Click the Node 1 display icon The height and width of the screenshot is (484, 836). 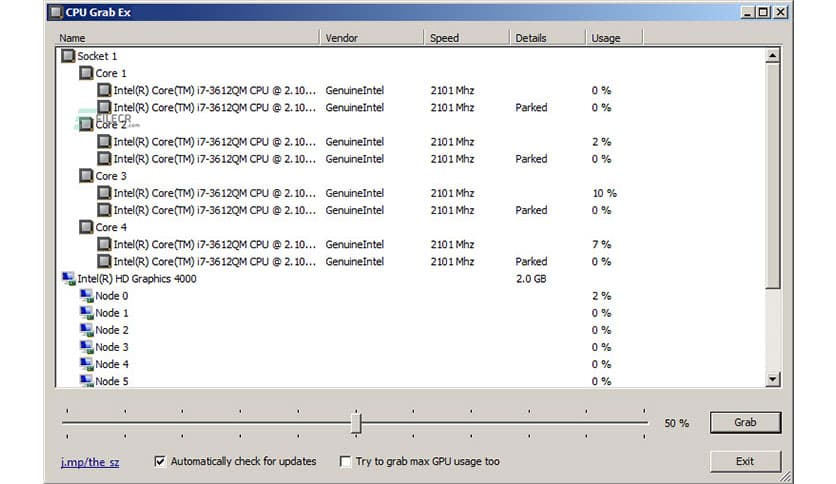tap(86, 313)
